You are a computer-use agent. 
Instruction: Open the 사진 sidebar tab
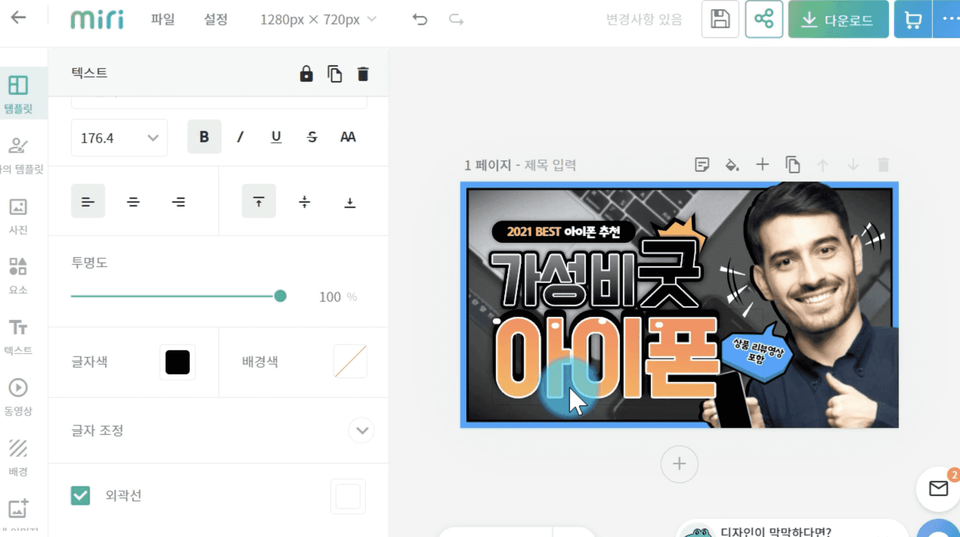point(18,216)
